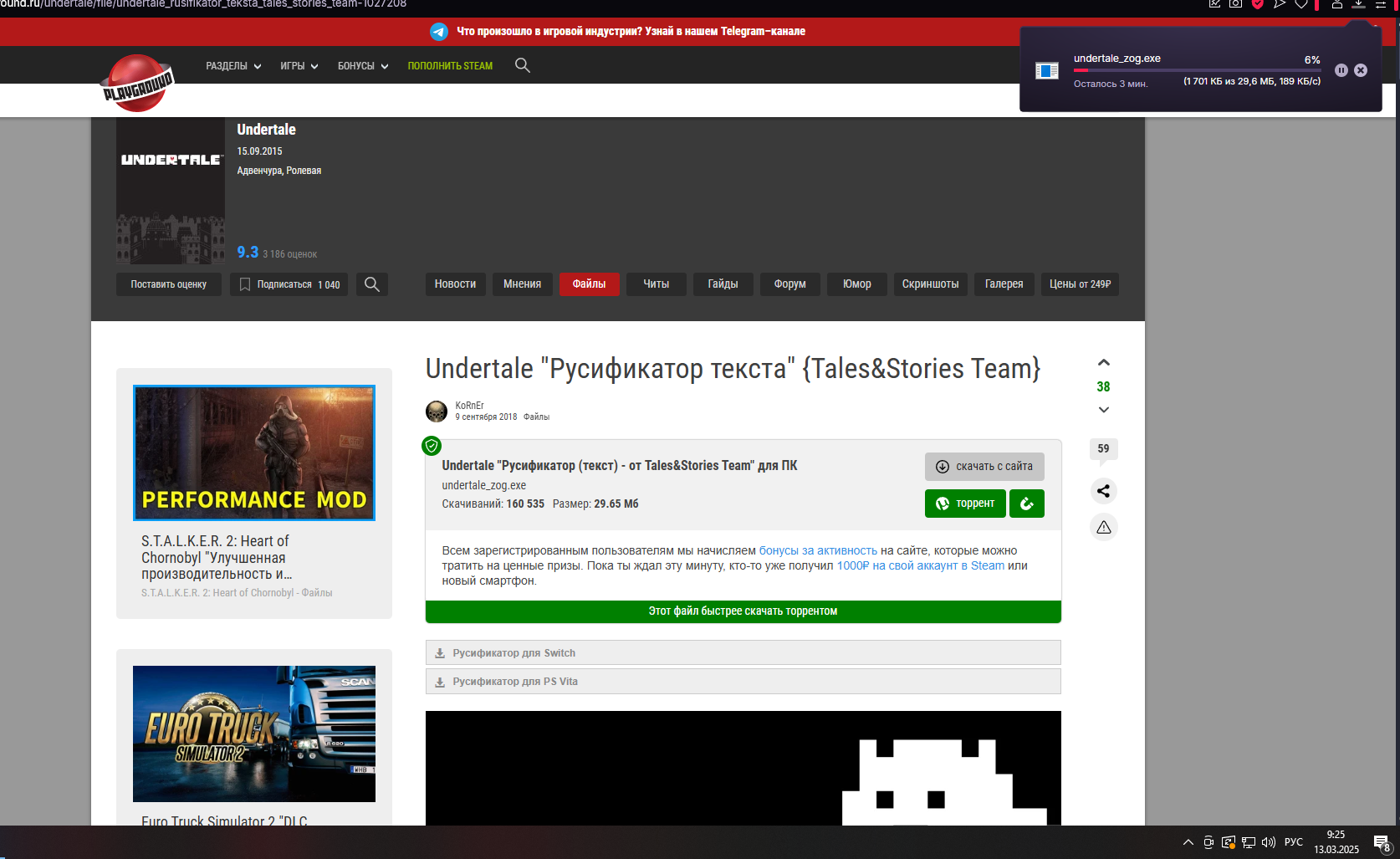Open the S.T.A.L.K.E.R. 2 Performance Mod thumbnail
This screenshot has width=1400, height=859.
tap(254, 453)
